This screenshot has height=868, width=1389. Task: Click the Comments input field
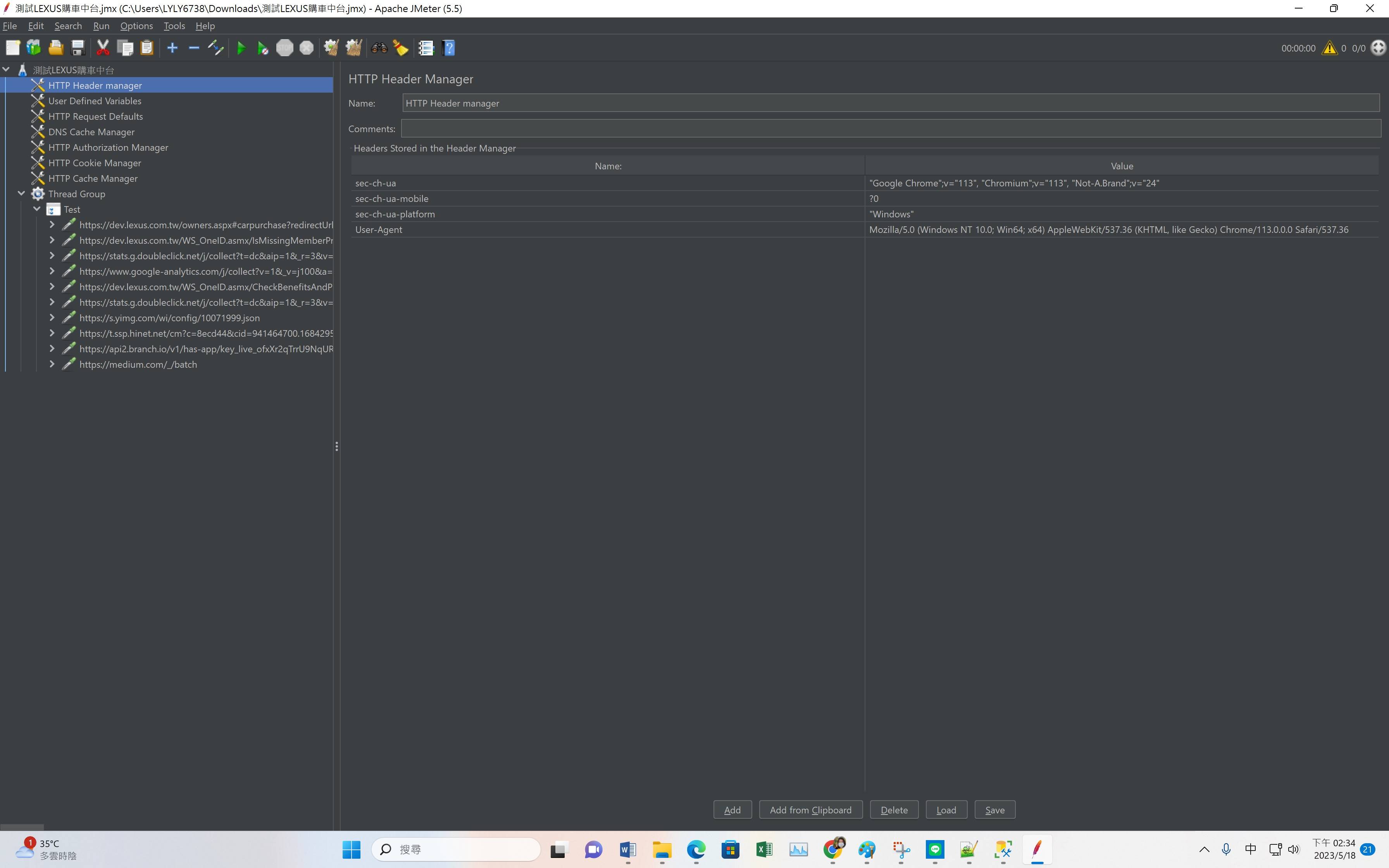pyautogui.click(x=891, y=129)
